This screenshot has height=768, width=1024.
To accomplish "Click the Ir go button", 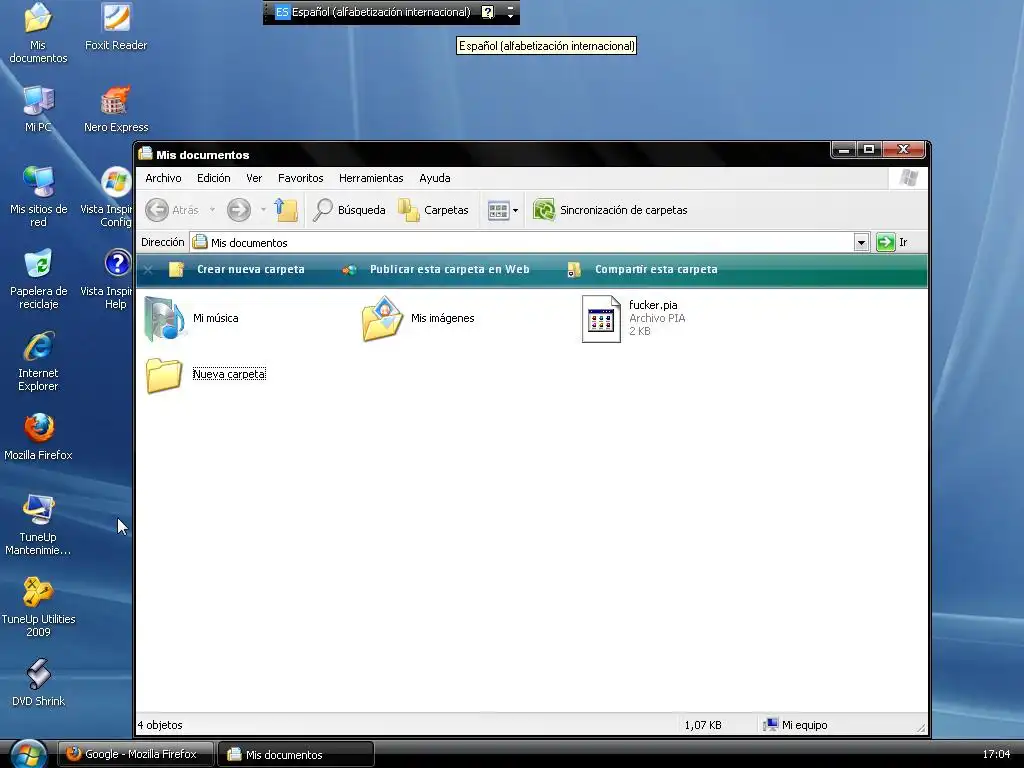I will coord(892,242).
